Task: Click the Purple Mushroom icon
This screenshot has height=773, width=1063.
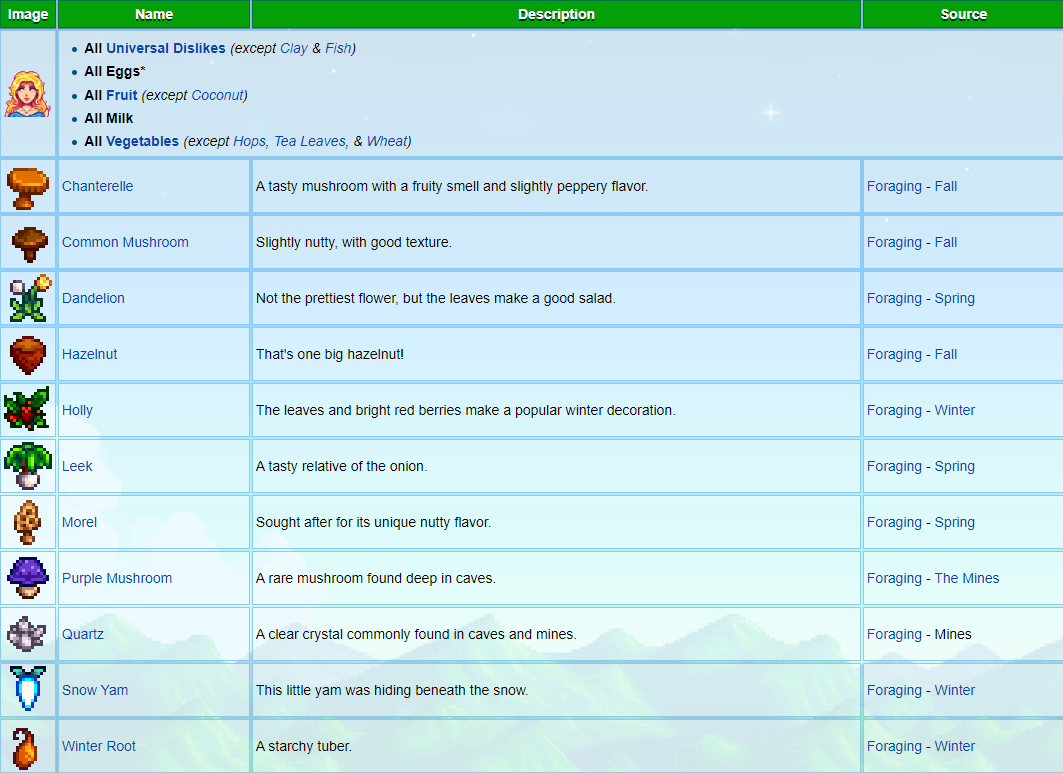Action: 28,578
